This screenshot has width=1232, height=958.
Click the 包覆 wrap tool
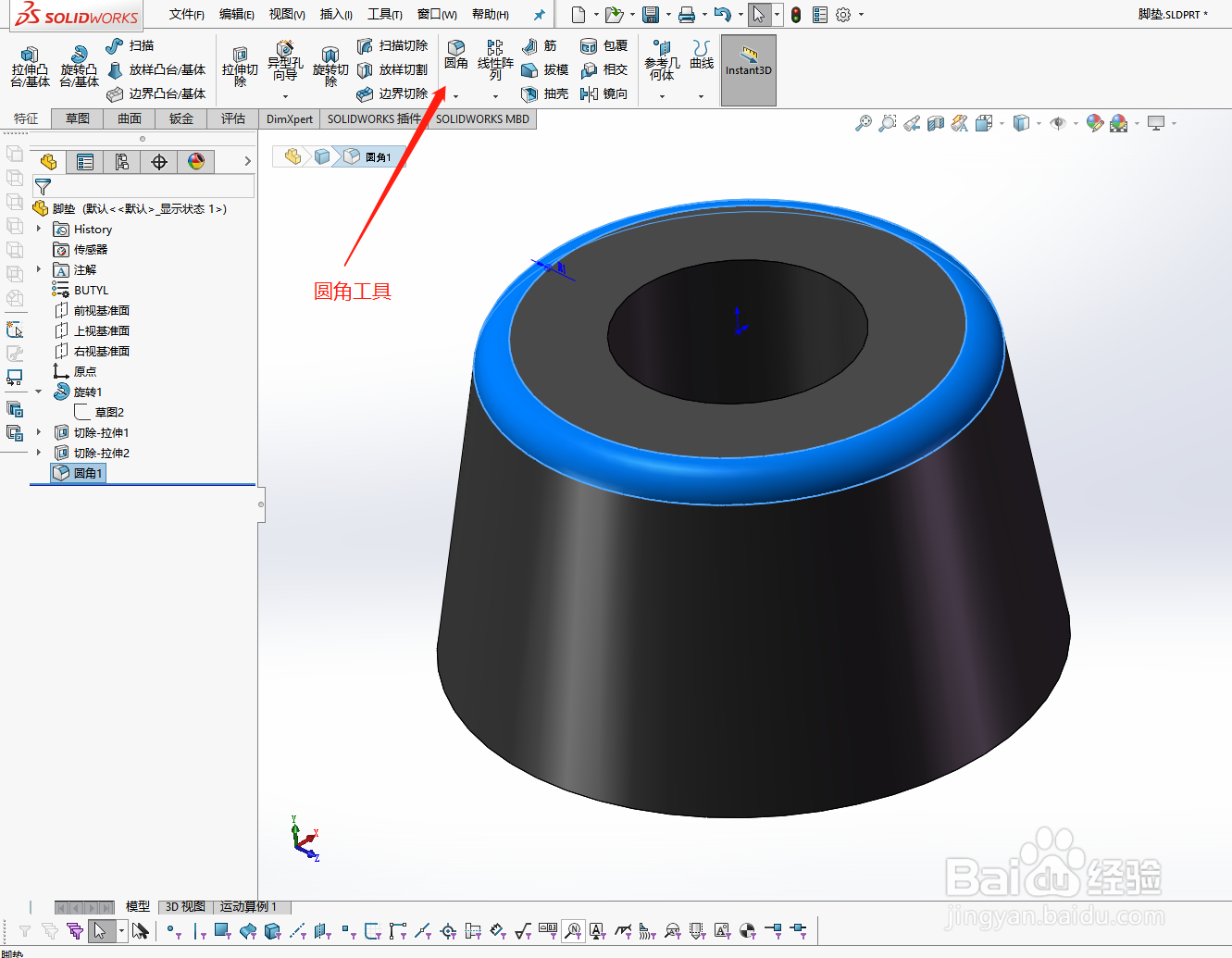click(604, 45)
